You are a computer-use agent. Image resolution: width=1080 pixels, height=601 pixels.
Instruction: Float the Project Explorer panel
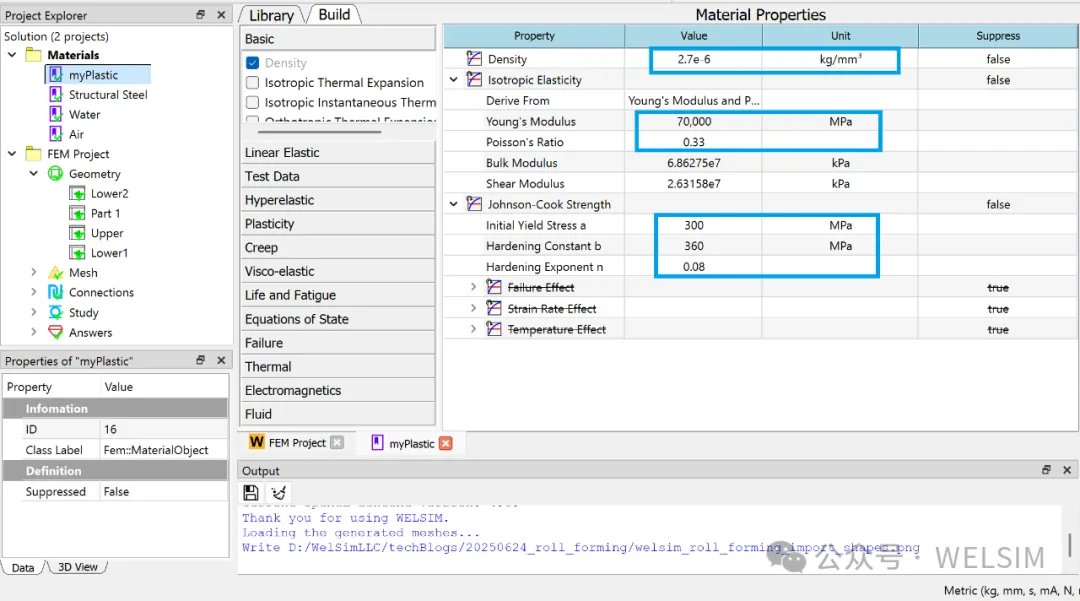click(x=200, y=14)
